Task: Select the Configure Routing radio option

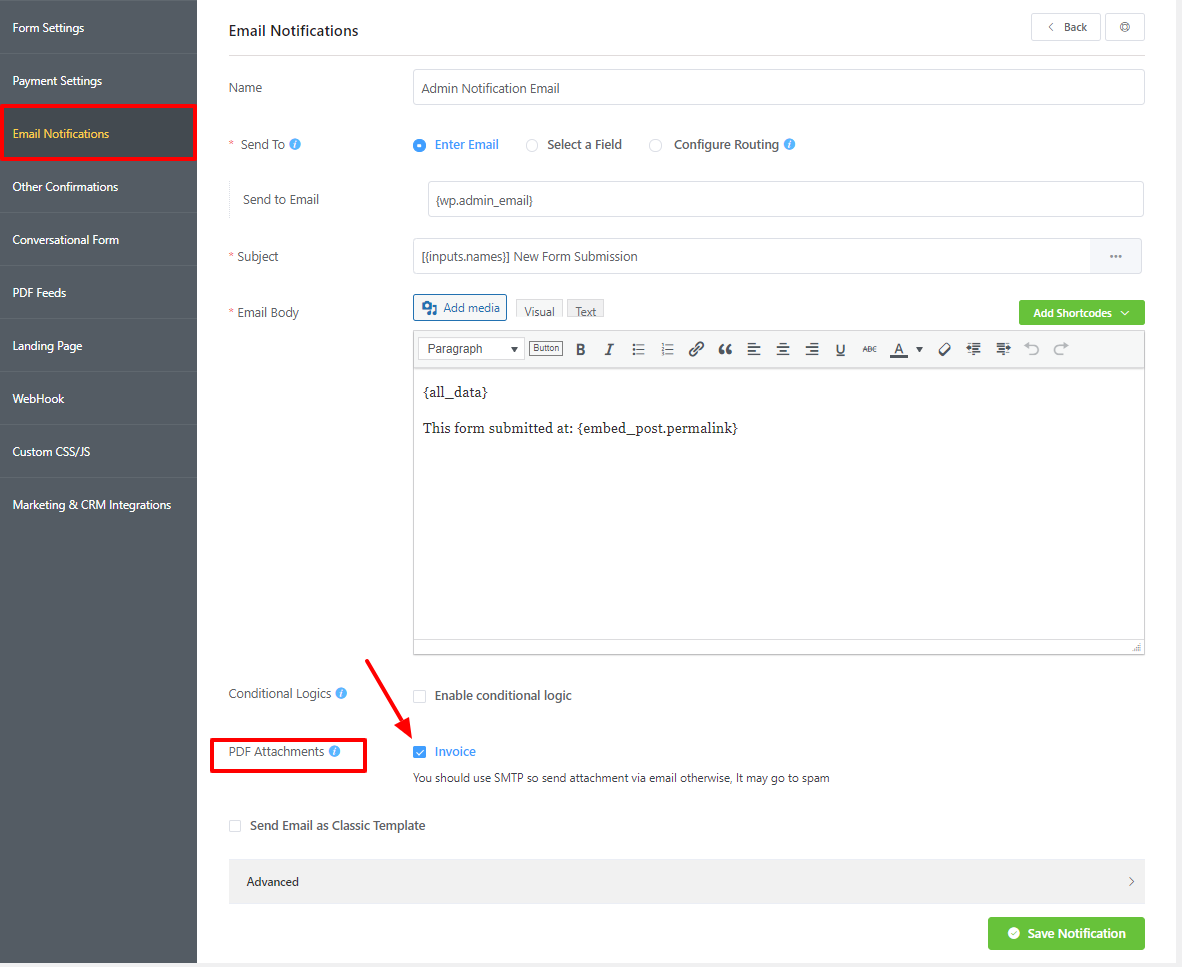Action: pyautogui.click(x=655, y=145)
